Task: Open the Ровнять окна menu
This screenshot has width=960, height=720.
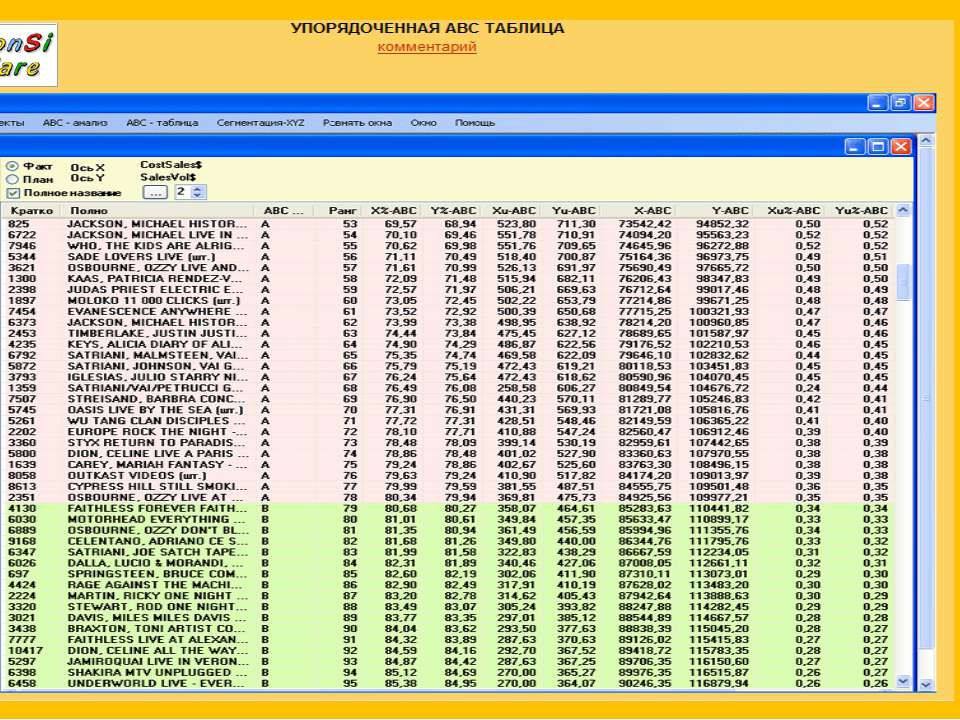Action: pyautogui.click(x=357, y=122)
